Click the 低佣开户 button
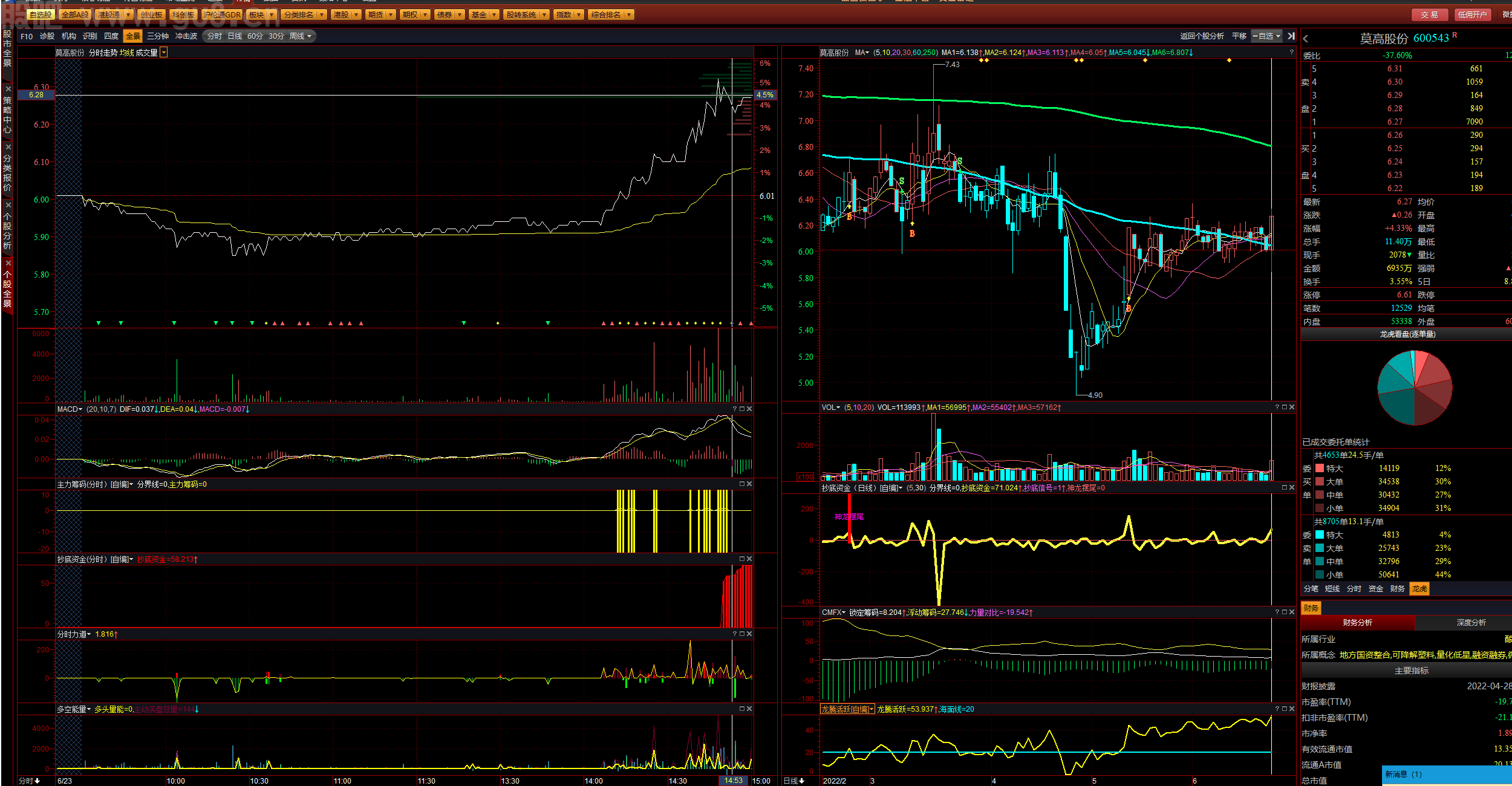1512x786 pixels. [1472, 15]
